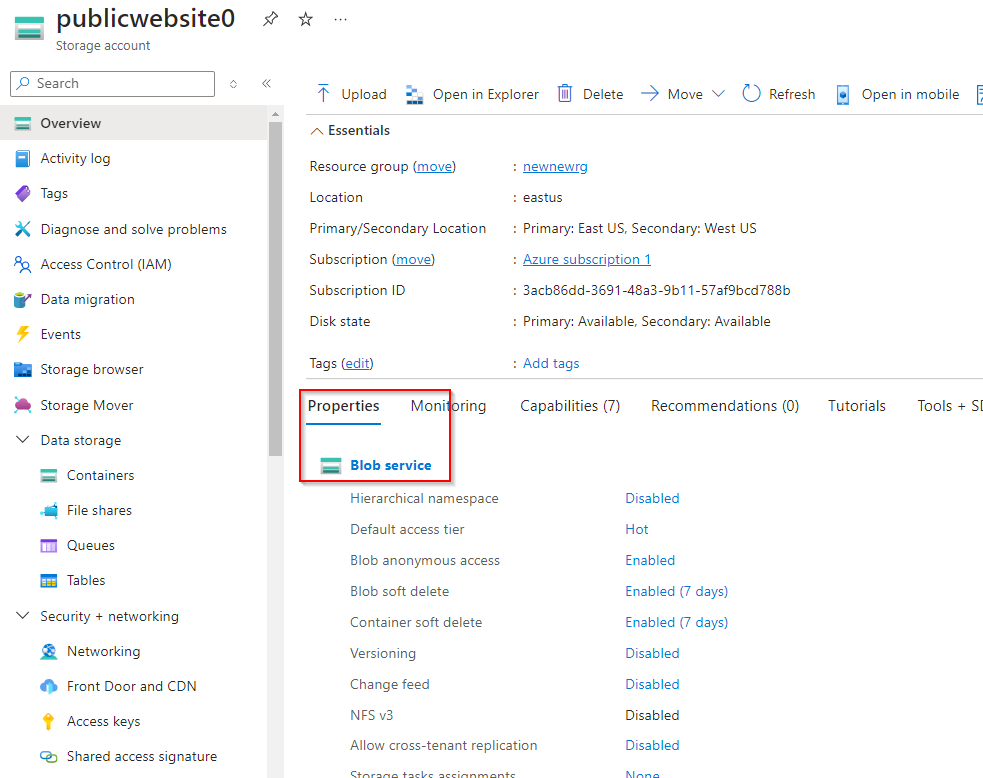The height and width of the screenshot is (778, 983).
Task: Click the Queues icon
Action: (x=49, y=545)
